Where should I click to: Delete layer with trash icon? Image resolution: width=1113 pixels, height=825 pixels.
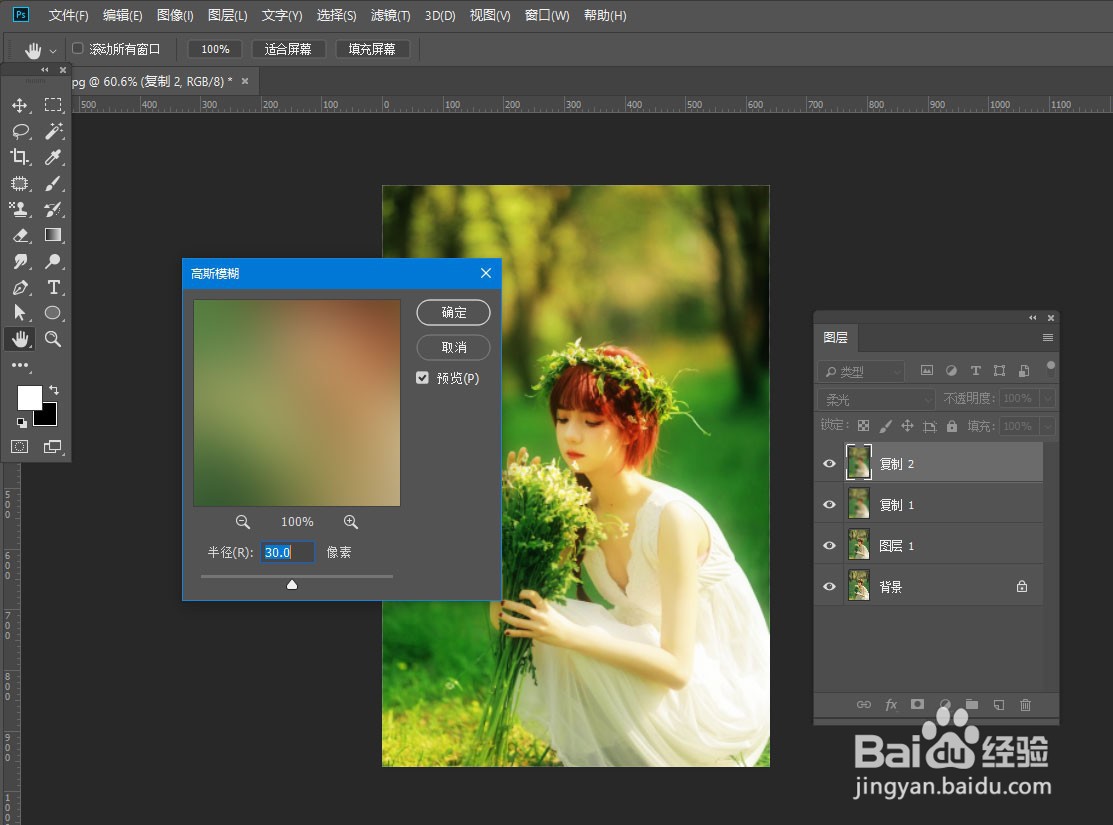point(1025,704)
